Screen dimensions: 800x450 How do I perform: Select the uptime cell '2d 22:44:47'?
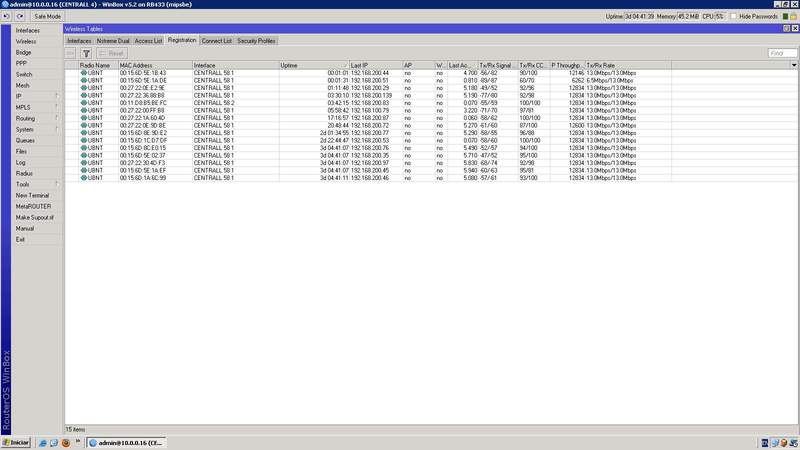(x=334, y=140)
